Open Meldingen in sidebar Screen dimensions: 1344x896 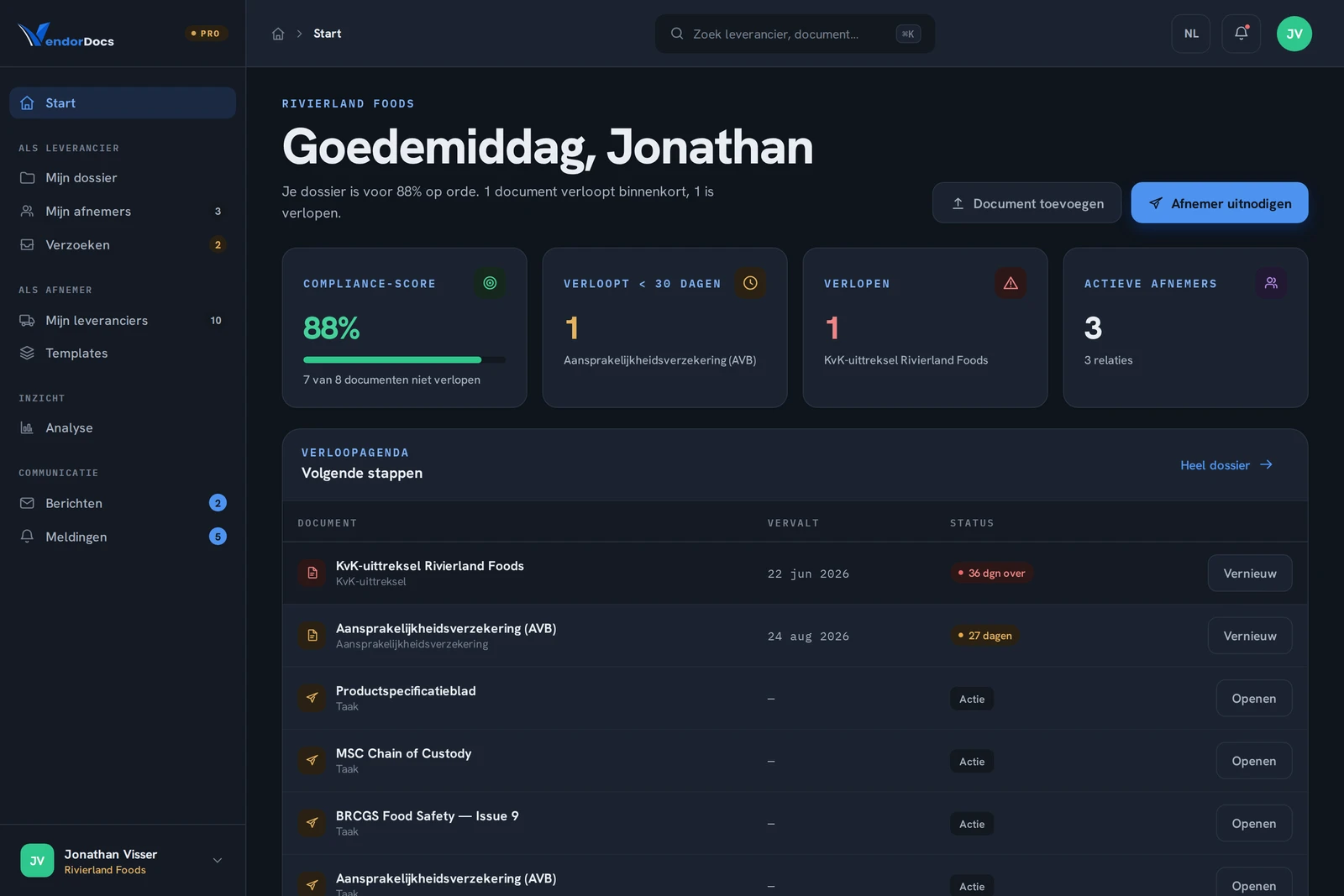tap(123, 537)
